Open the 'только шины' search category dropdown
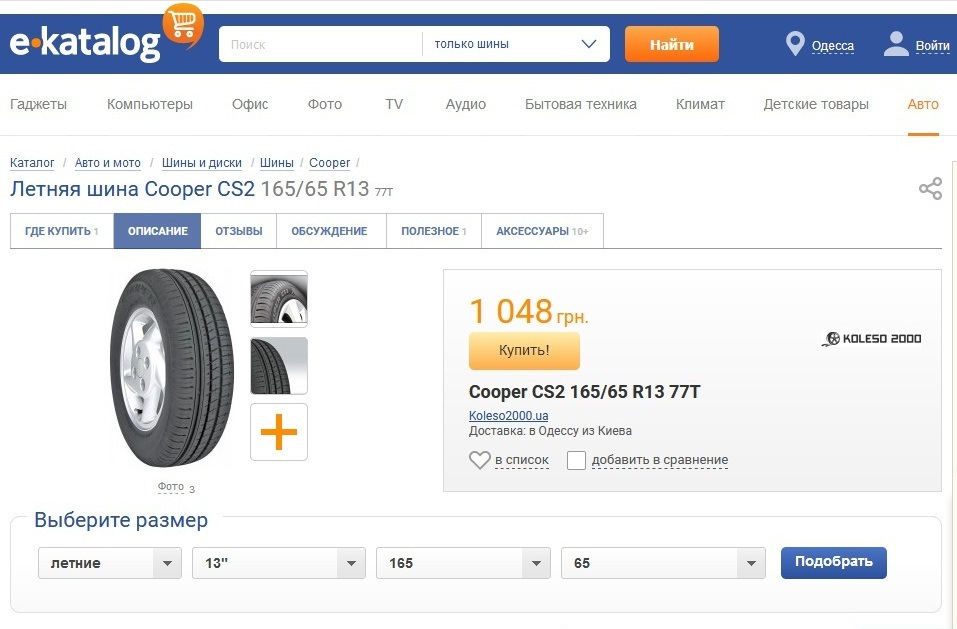 [516, 44]
